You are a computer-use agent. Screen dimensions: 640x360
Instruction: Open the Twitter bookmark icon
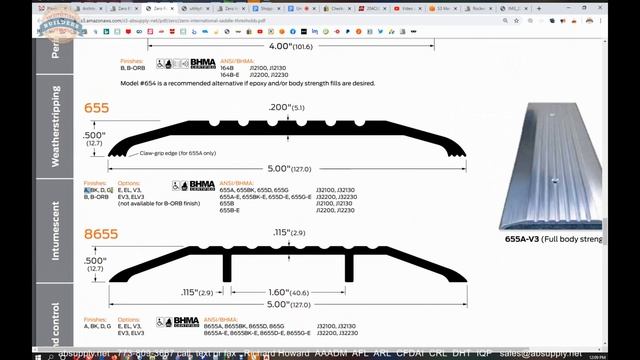click(380, 31)
